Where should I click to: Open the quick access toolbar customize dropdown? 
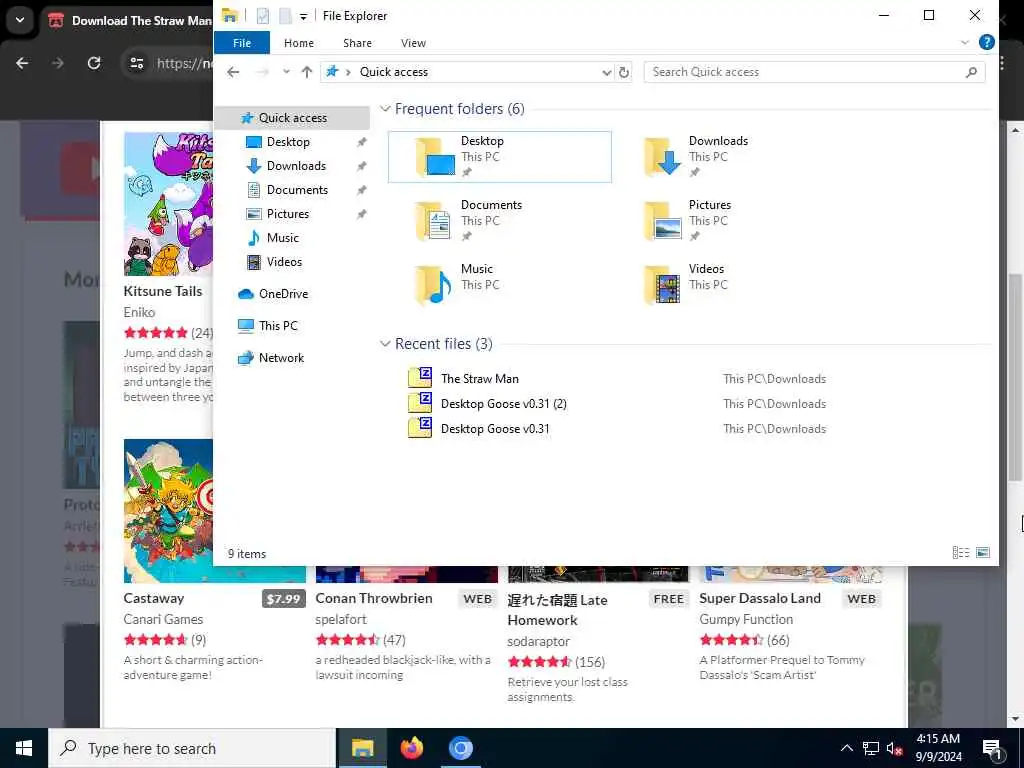(304, 16)
